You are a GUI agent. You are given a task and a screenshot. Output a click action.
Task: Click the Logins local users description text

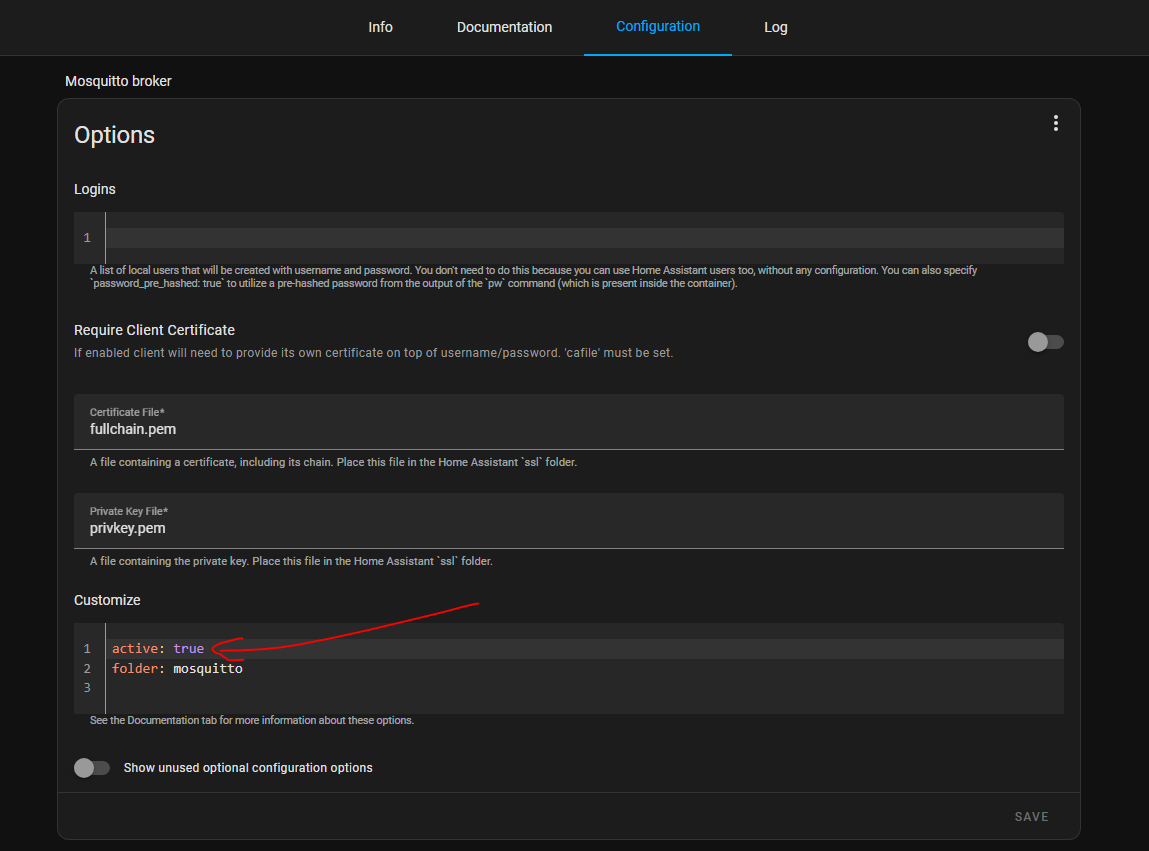pos(533,277)
